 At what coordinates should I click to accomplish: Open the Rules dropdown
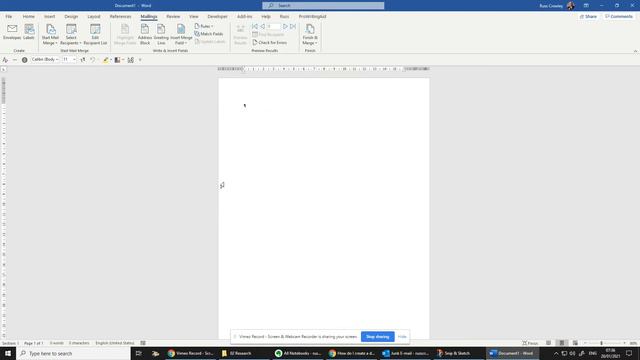204,26
